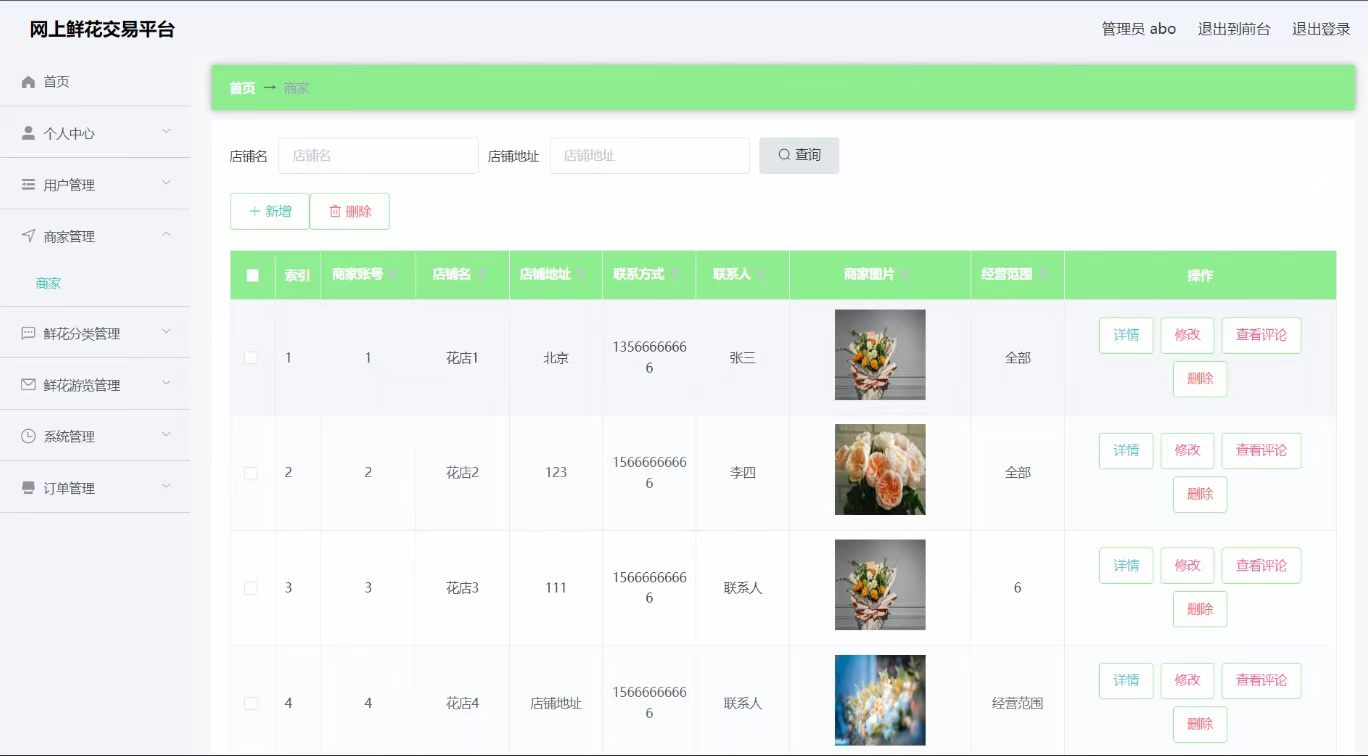The width and height of the screenshot is (1368, 756).
Task: Click the 管理员 abo account label
Action: 1139,29
